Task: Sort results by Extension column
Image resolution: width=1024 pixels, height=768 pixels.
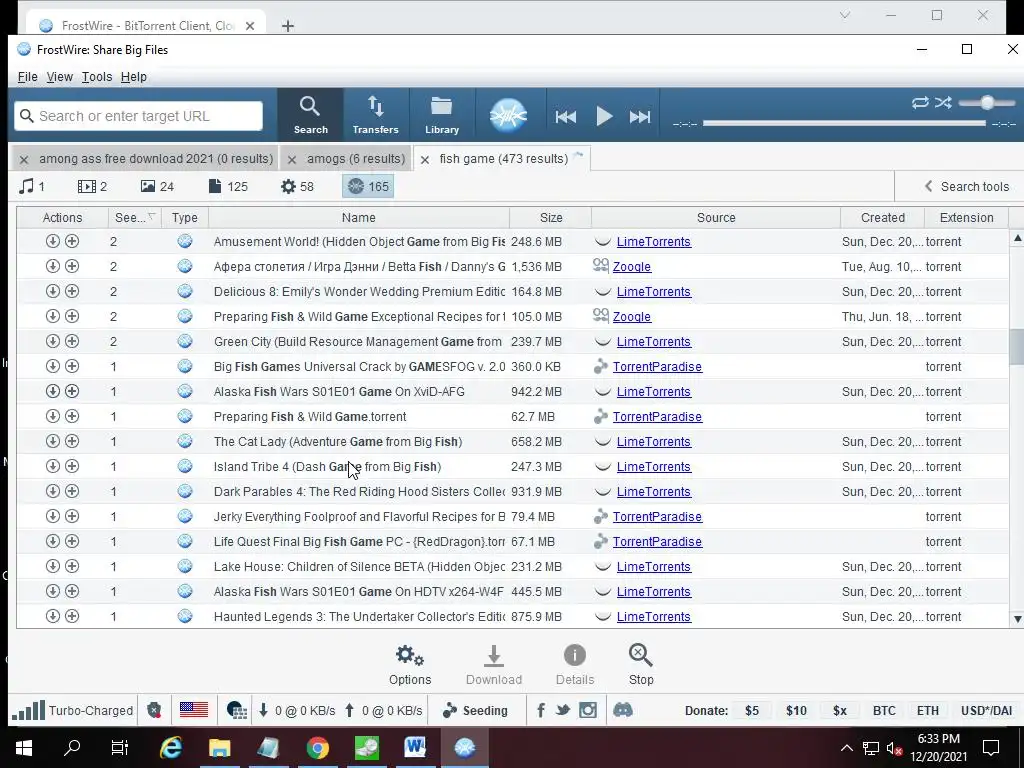Action: [967, 217]
